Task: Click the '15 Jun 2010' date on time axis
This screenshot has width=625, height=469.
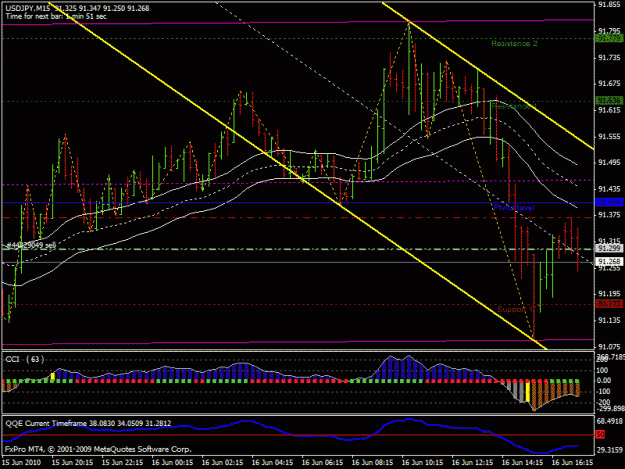Action: point(21,463)
